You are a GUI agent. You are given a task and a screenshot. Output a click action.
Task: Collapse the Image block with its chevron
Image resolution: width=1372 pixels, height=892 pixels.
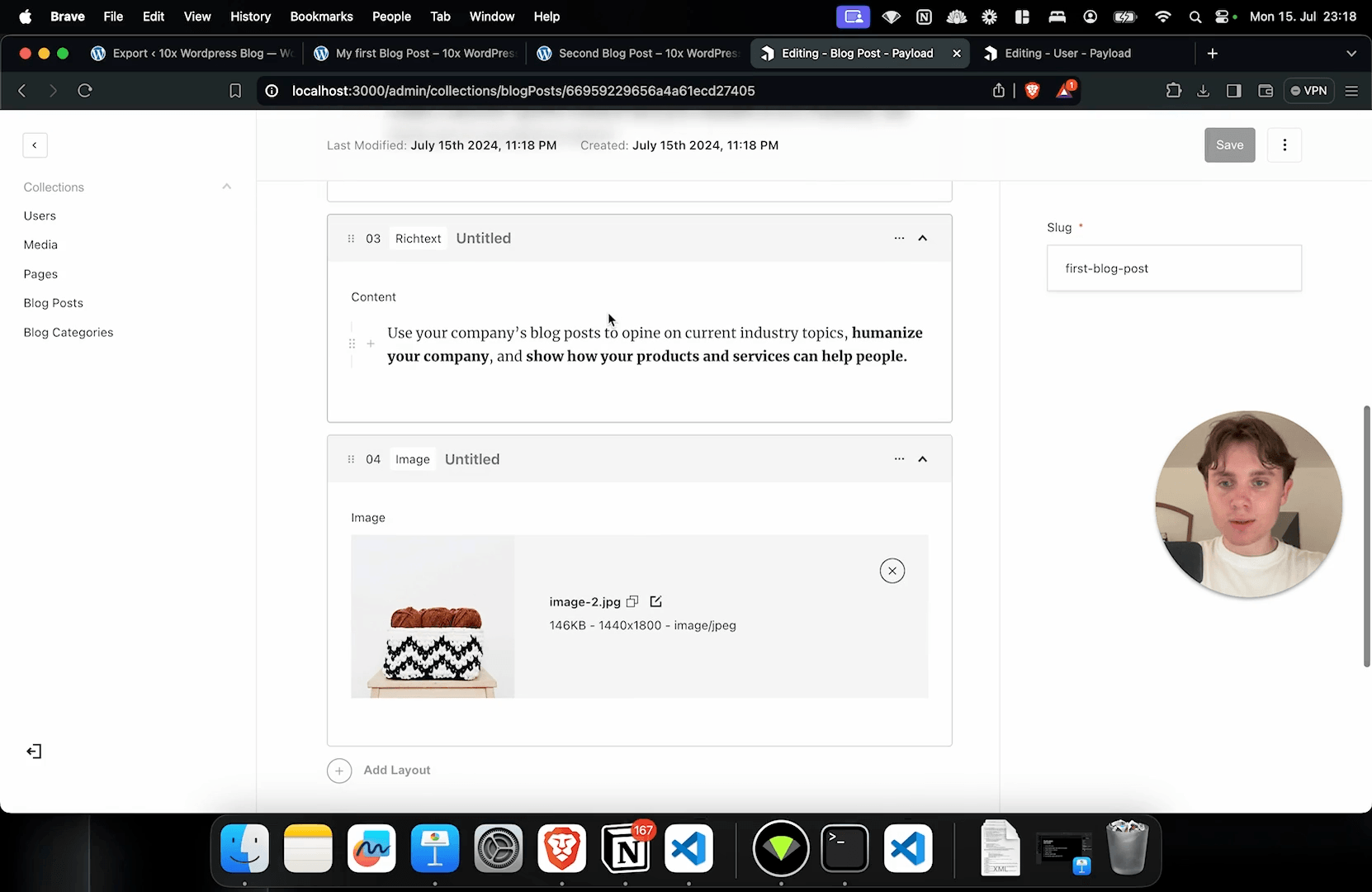click(923, 459)
